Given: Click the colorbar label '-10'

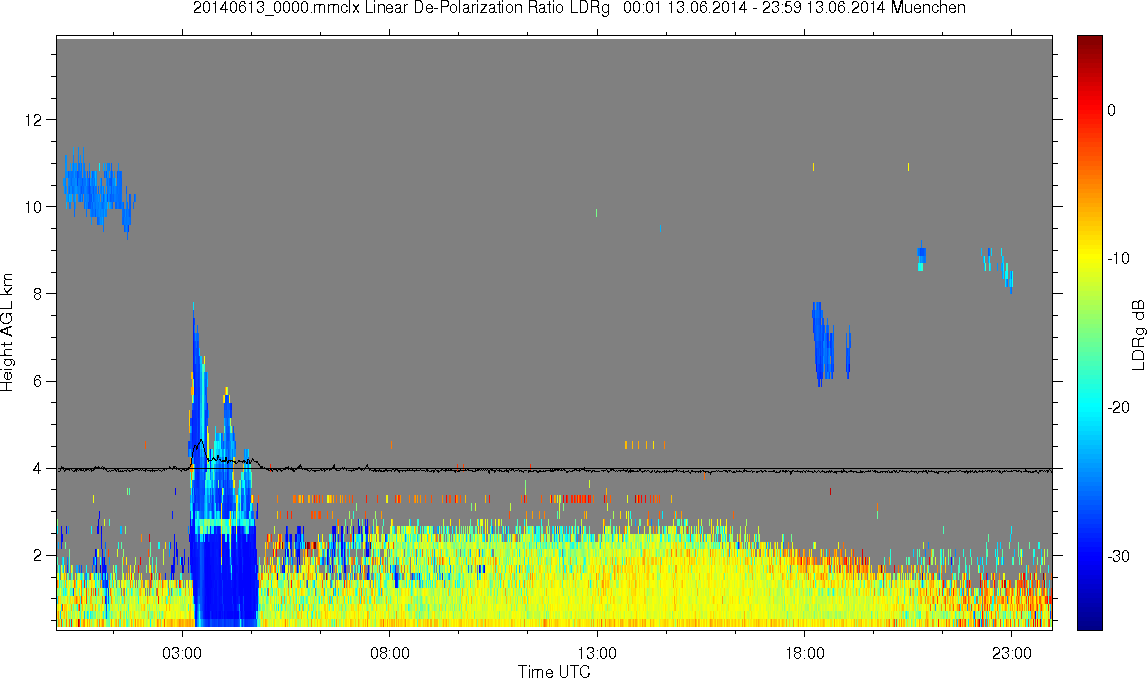Looking at the screenshot, I should click(1118, 258).
